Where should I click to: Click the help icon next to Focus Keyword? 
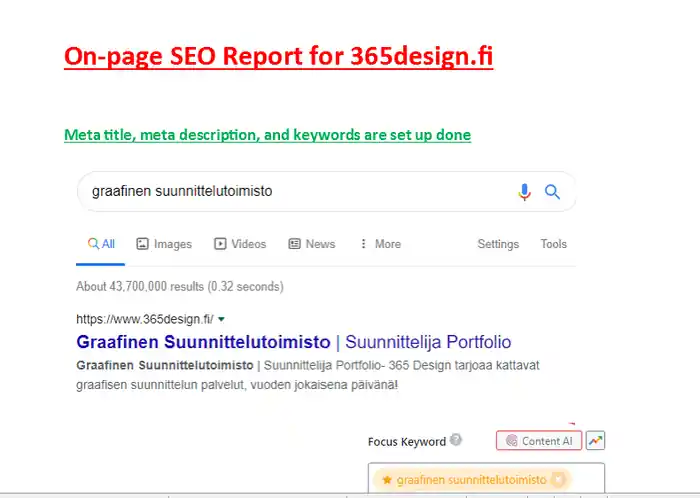[x=456, y=440]
